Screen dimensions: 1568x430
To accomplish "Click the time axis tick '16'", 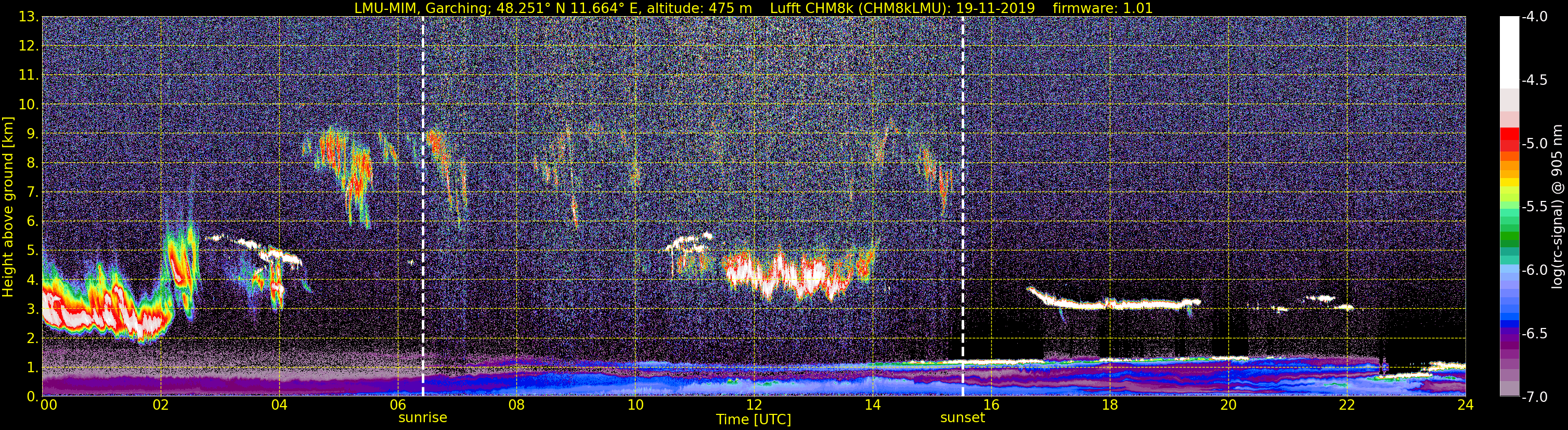I will [x=991, y=405].
